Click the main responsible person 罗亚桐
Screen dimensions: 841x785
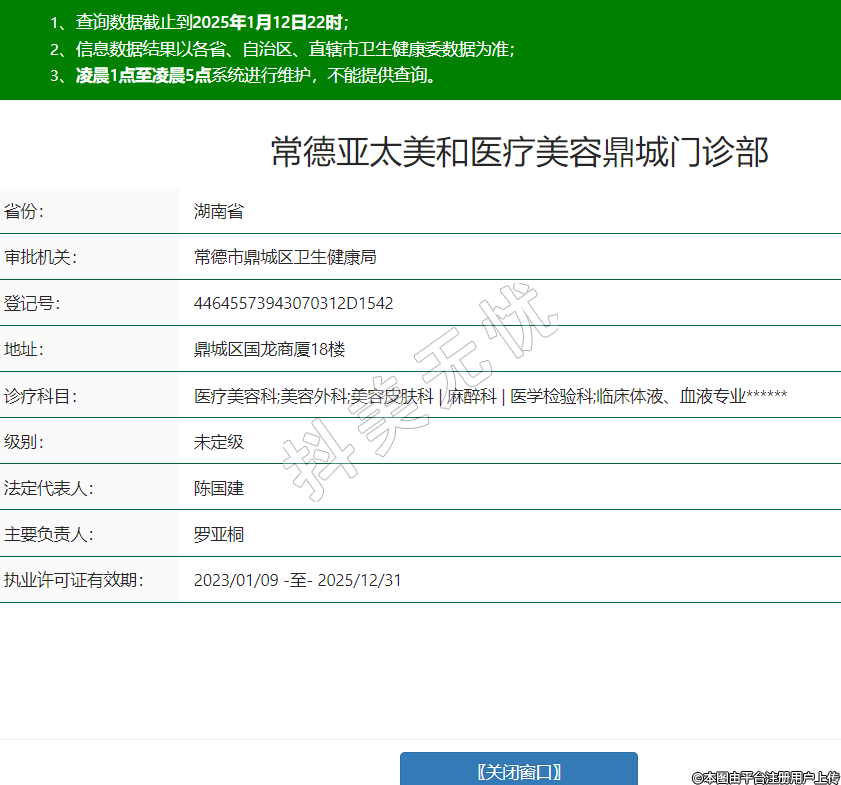(x=218, y=534)
